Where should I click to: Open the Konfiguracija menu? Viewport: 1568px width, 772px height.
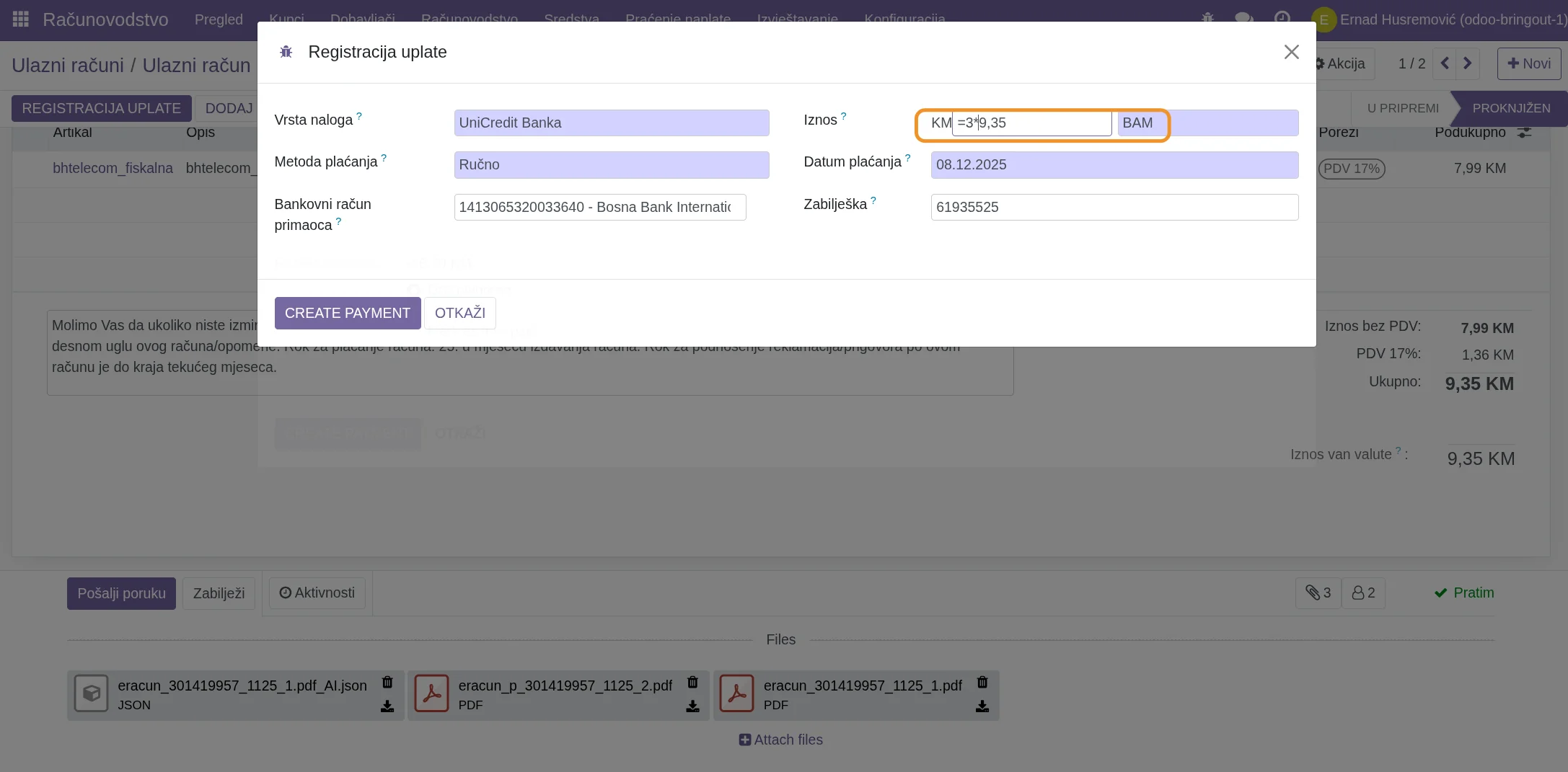(904, 19)
